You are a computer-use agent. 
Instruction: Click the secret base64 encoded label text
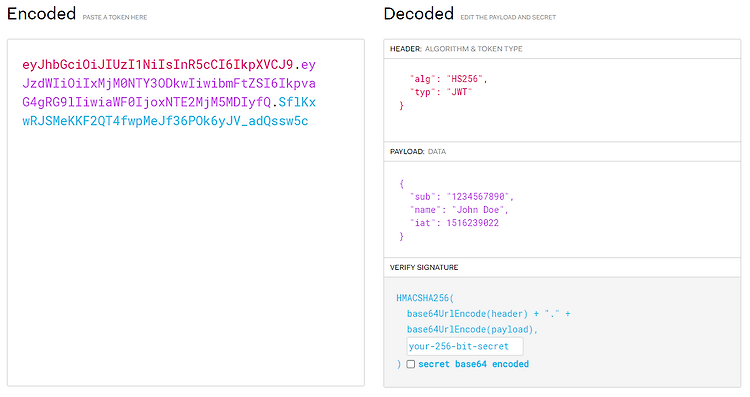pos(474,364)
